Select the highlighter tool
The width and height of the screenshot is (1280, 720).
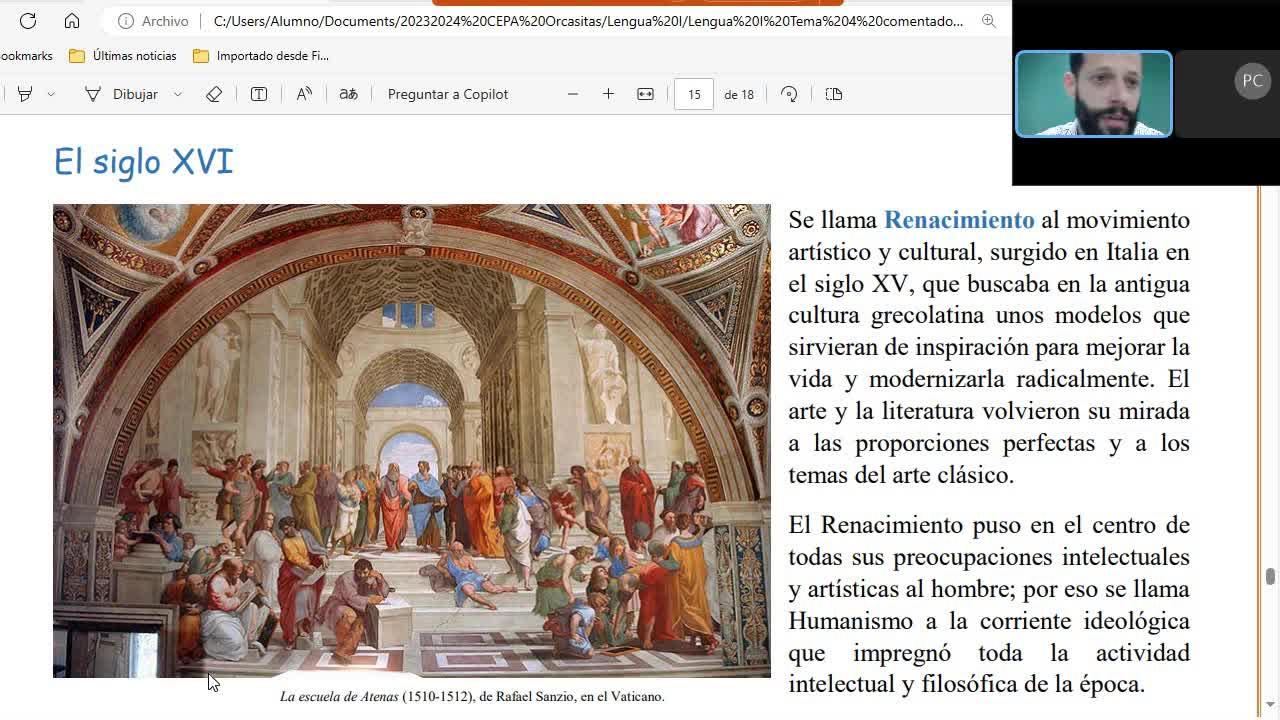[x=25, y=94]
